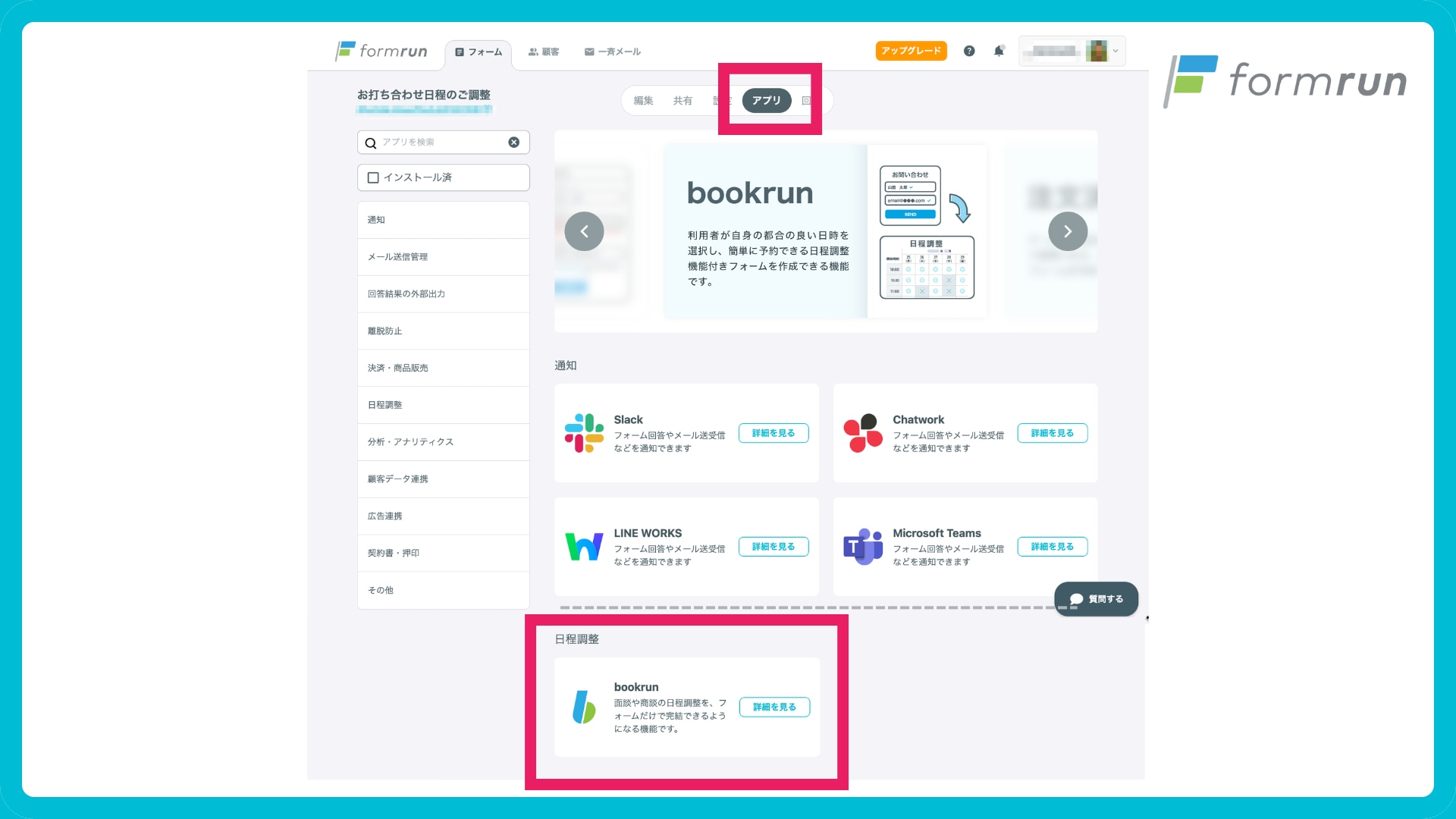The height and width of the screenshot is (819, 1456).
Task: Select the メール送信管理 category
Action: point(443,257)
